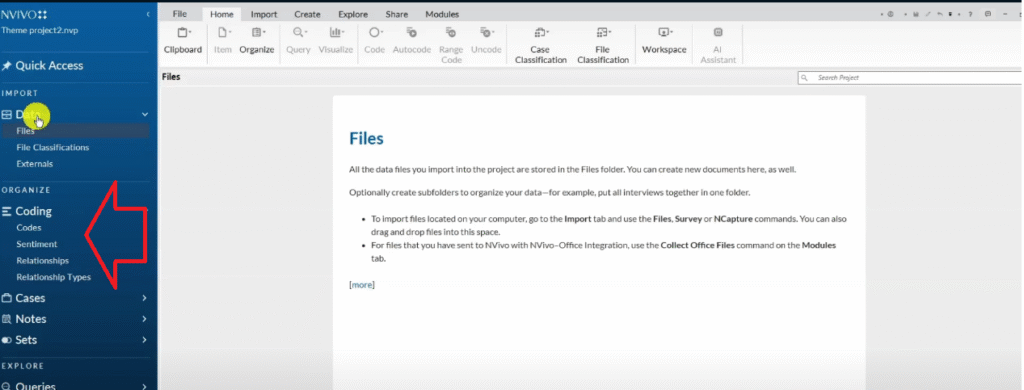Switch to the Create tab

307,14
